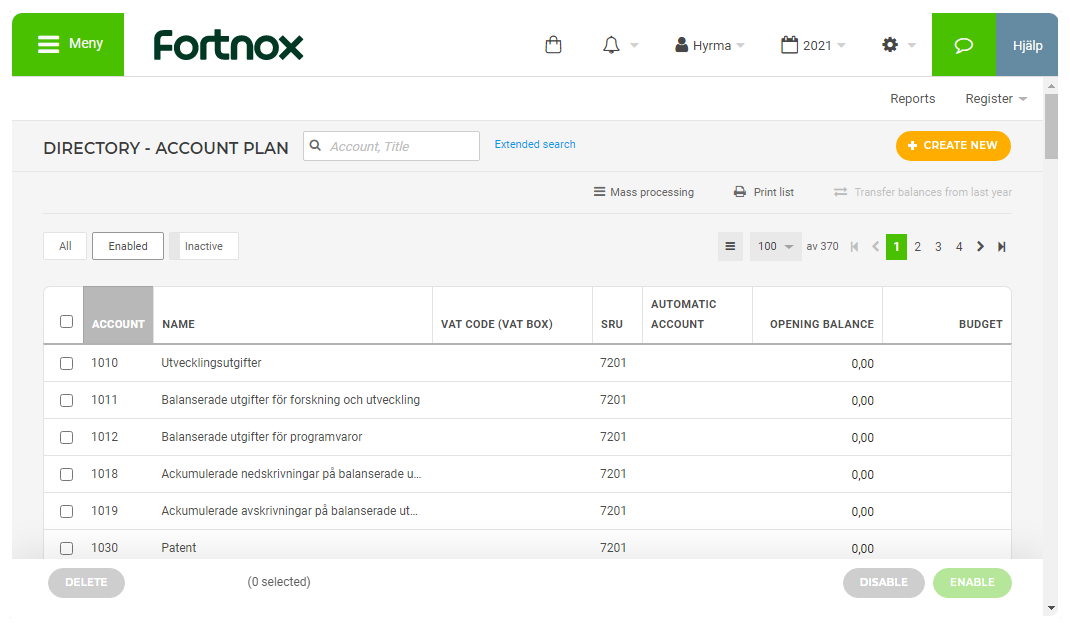The image size is (1070, 630).
Task: Open the settings gear menu
Action: coord(890,45)
